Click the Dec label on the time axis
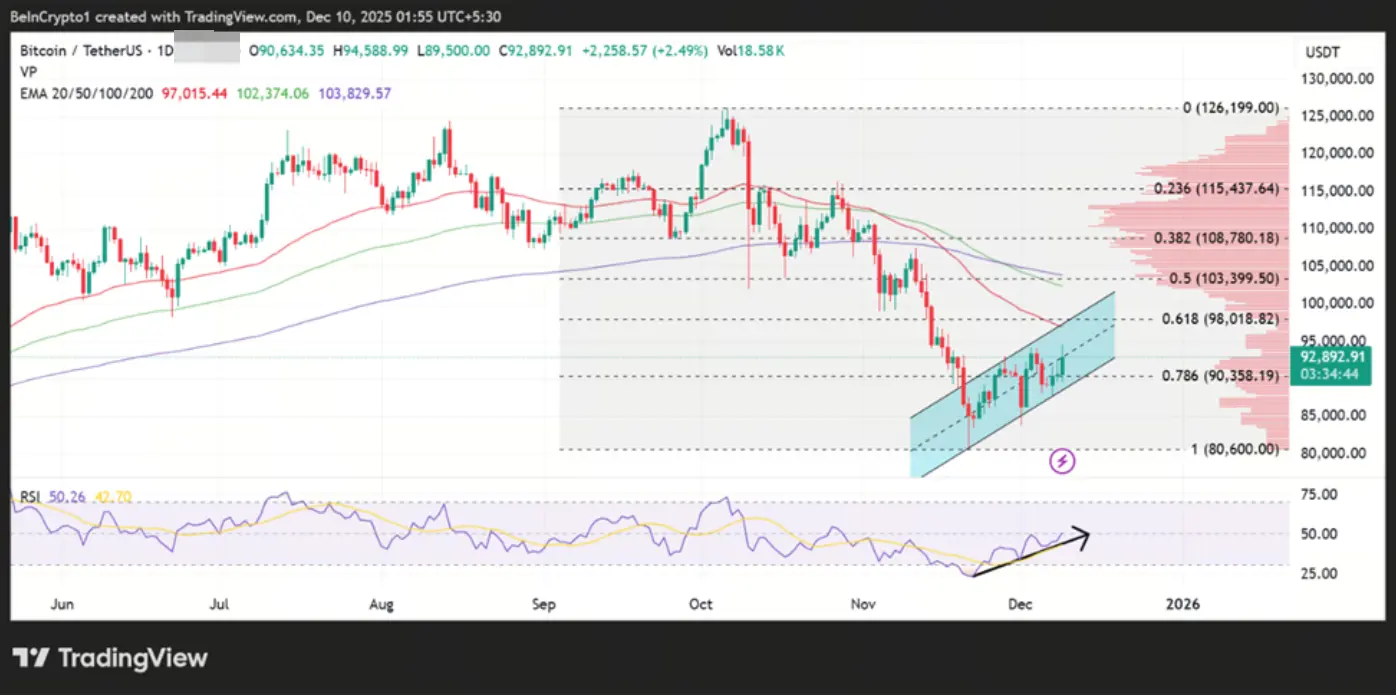The height and width of the screenshot is (696, 1396). 1020,604
